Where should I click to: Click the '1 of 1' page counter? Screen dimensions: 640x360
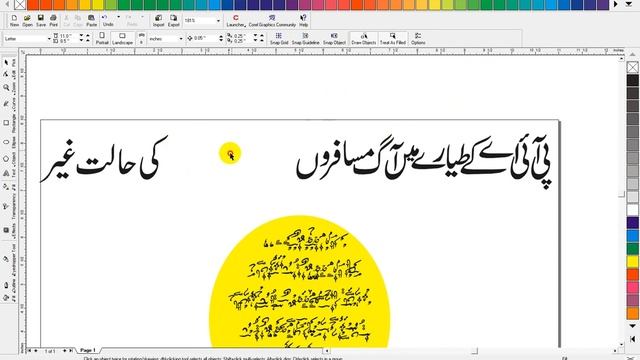point(50,351)
